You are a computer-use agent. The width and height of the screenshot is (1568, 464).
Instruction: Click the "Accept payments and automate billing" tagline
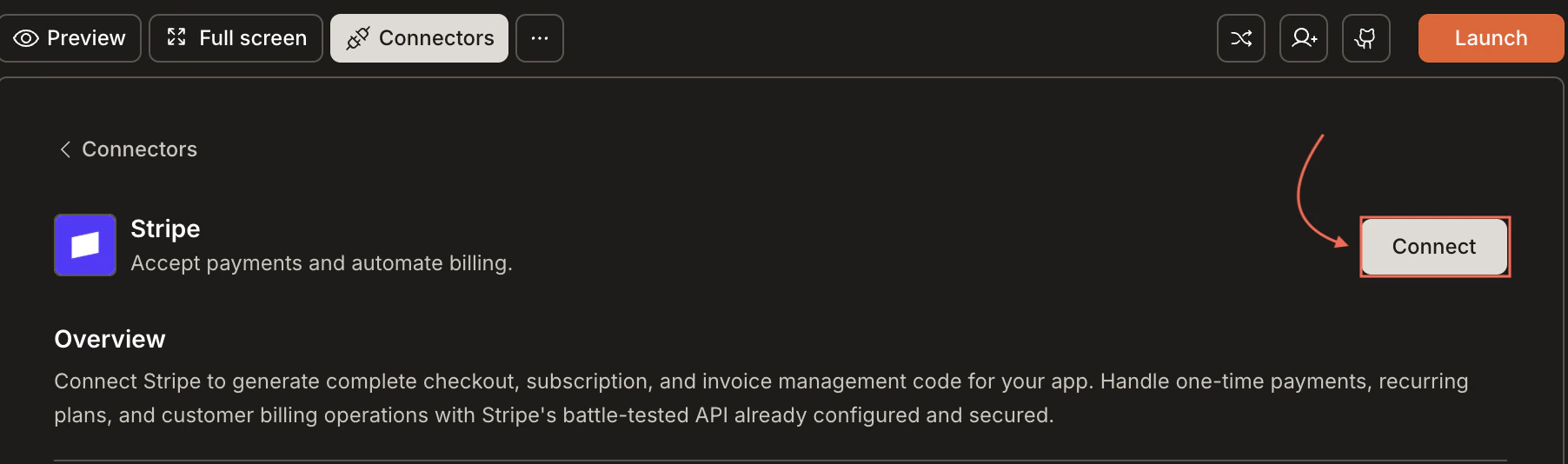coord(322,263)
